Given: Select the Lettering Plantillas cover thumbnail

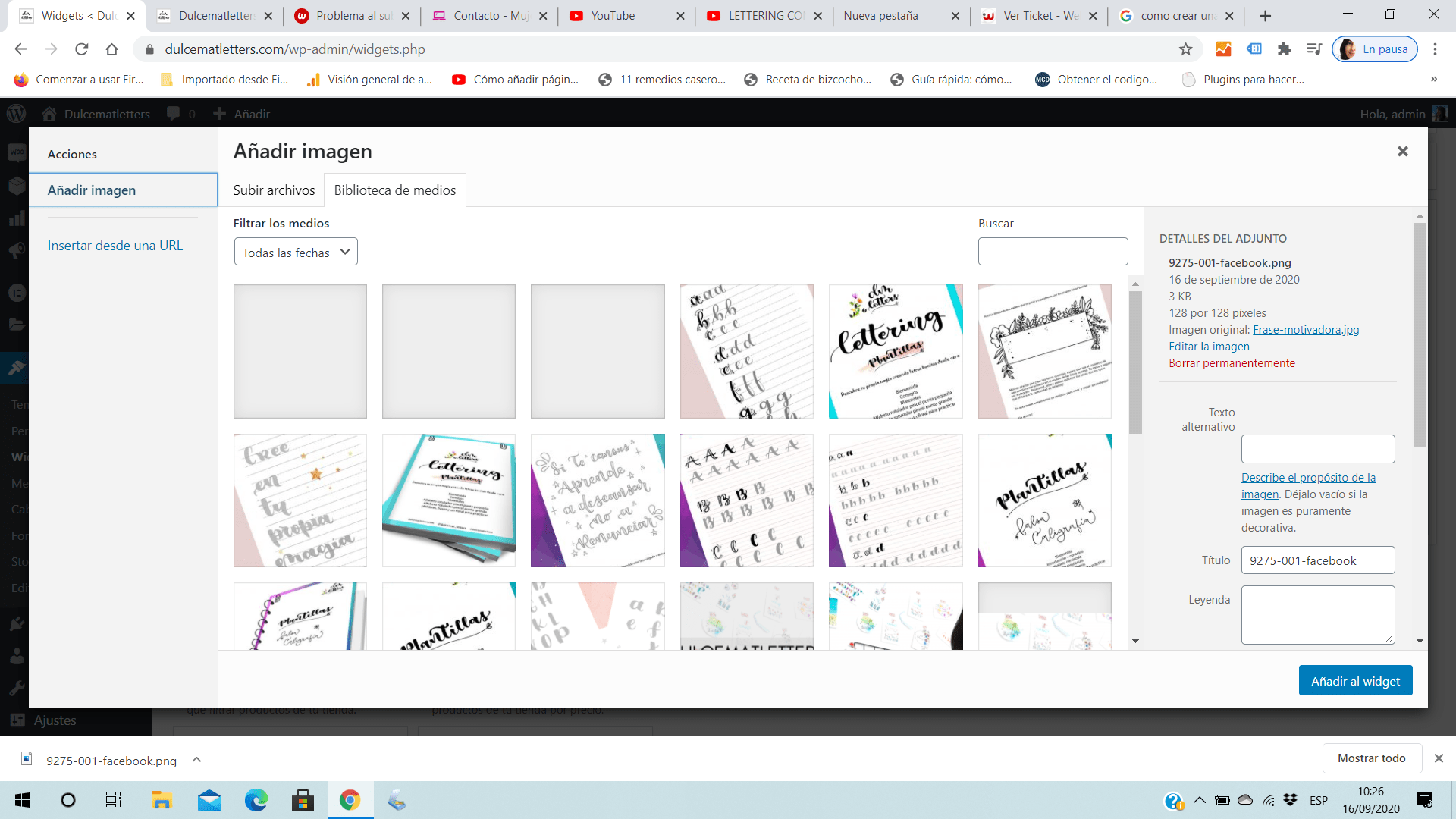Looking at the screenshot, I should click(x=896, y=352).
